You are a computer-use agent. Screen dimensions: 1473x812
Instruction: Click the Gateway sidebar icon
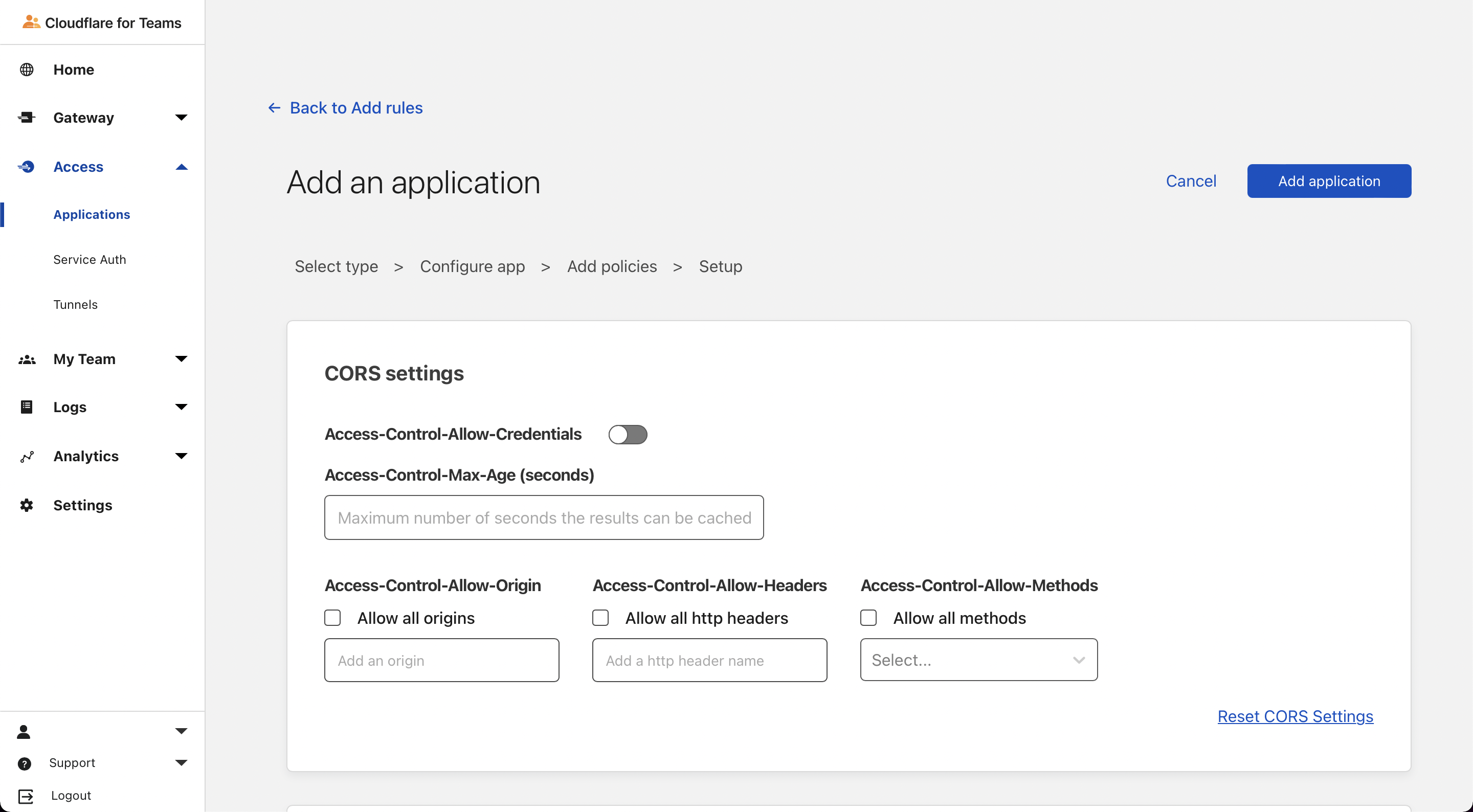(x=27, y=118)
